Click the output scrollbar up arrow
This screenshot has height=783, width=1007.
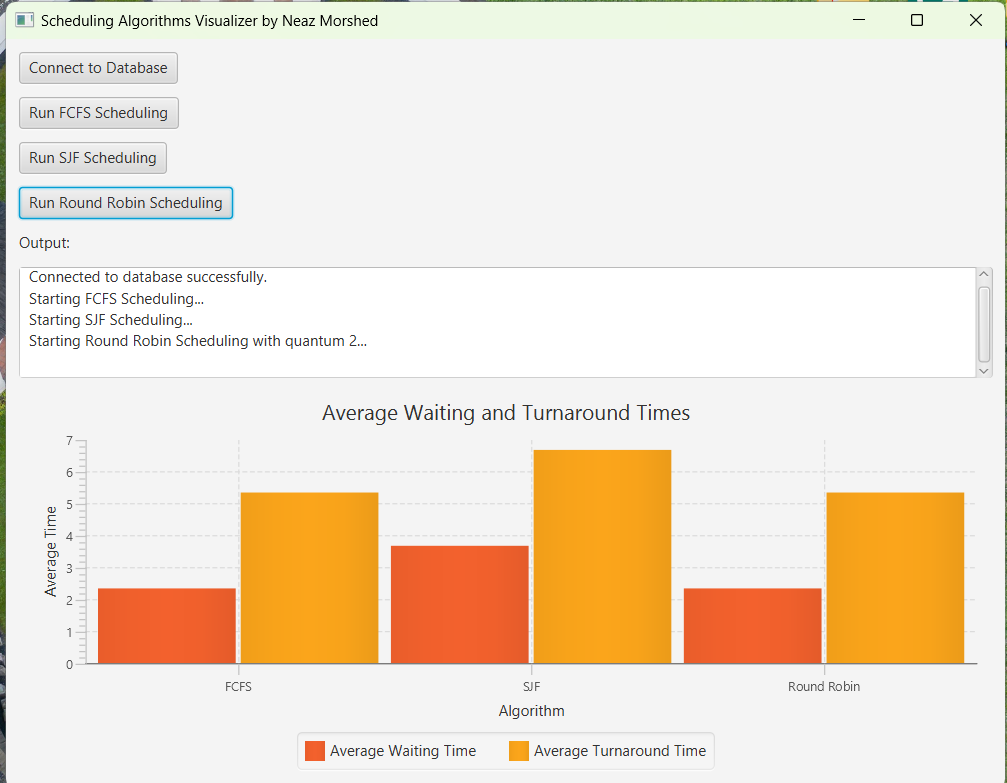point(984,275)
